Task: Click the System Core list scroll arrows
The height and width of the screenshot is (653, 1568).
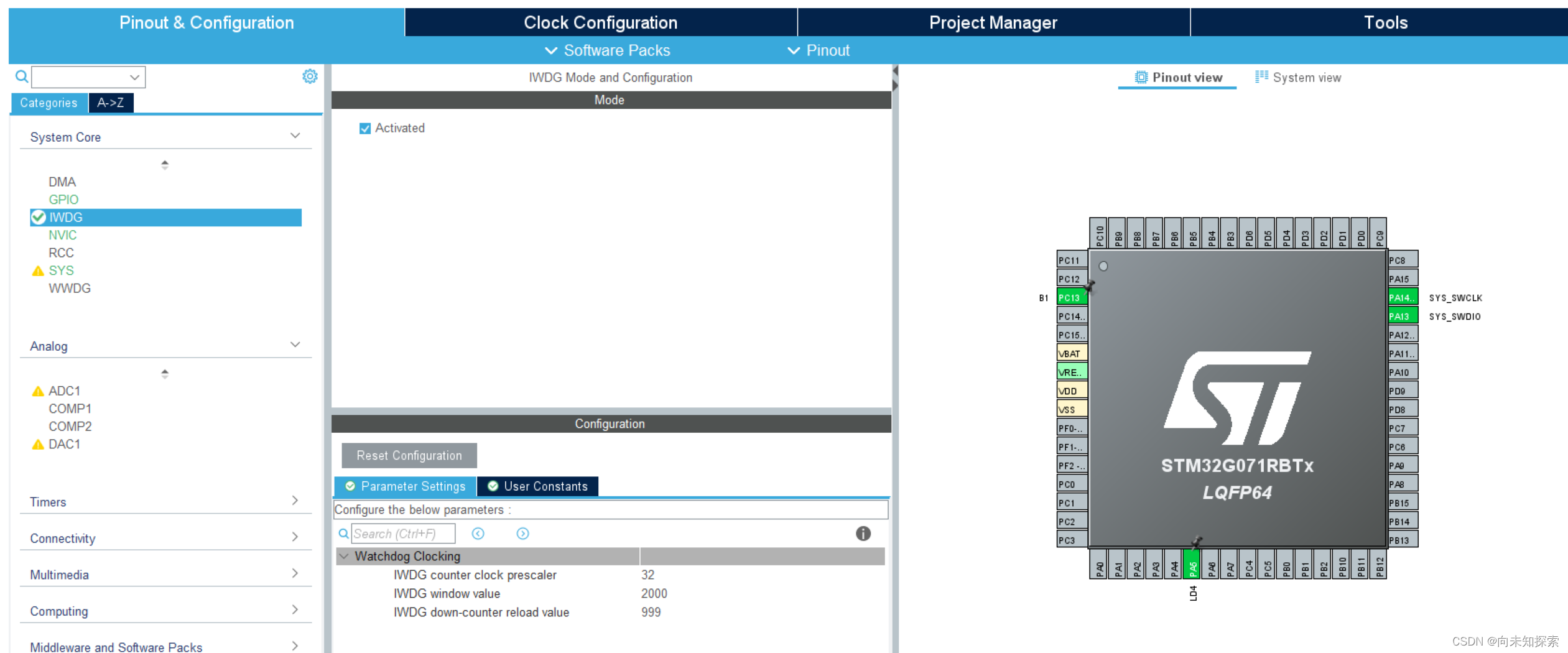Action: point(165,165)
